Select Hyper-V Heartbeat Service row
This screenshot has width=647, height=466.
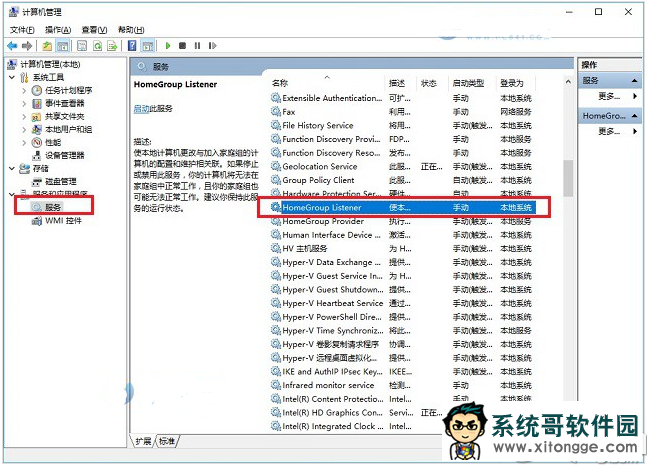[403, 303]
